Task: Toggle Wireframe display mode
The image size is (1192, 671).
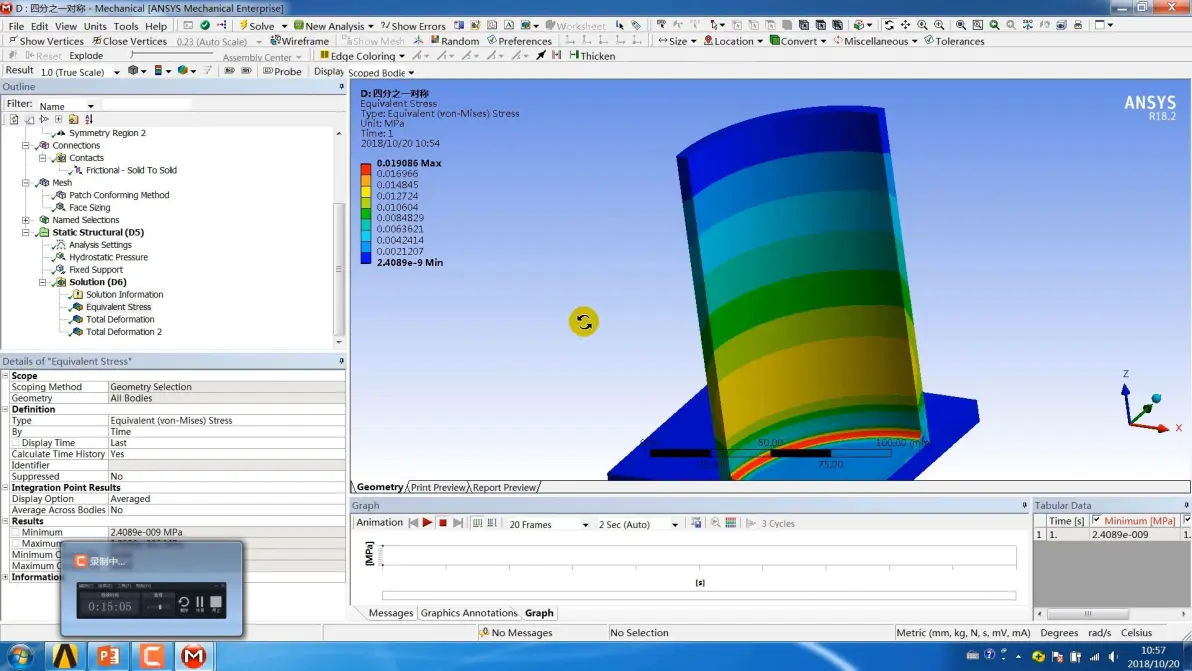Action: [300, 41]
